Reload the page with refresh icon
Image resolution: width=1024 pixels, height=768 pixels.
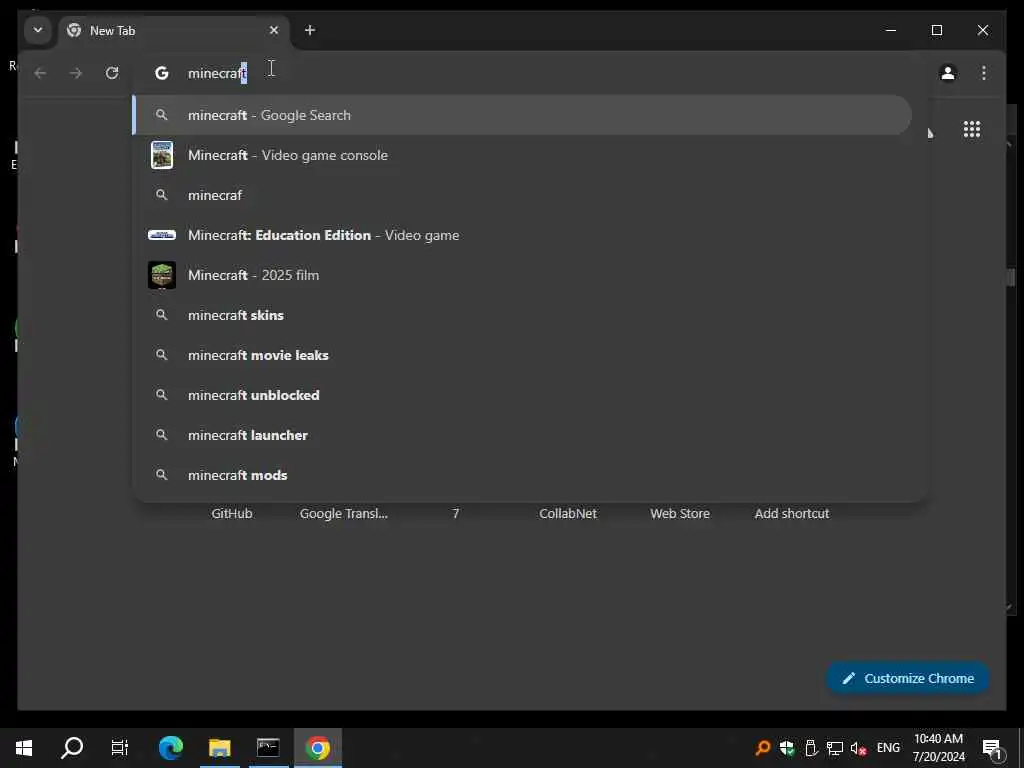[x=112, y=73]
